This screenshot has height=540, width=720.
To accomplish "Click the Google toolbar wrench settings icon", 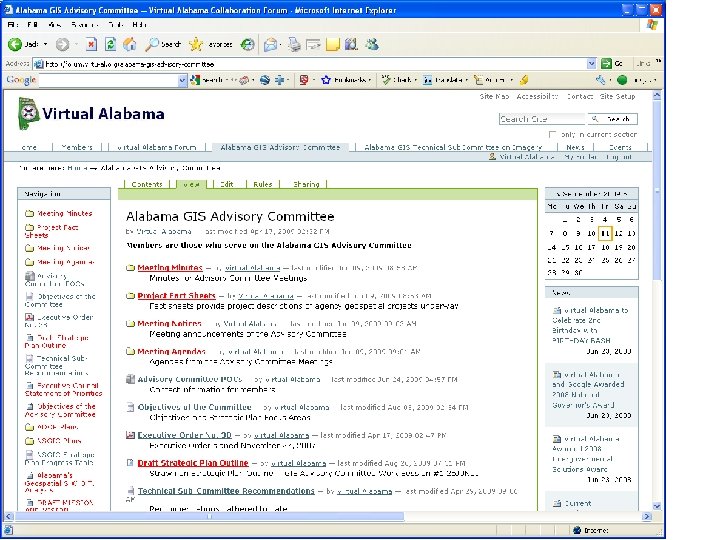I will click(x=600, y=80).
